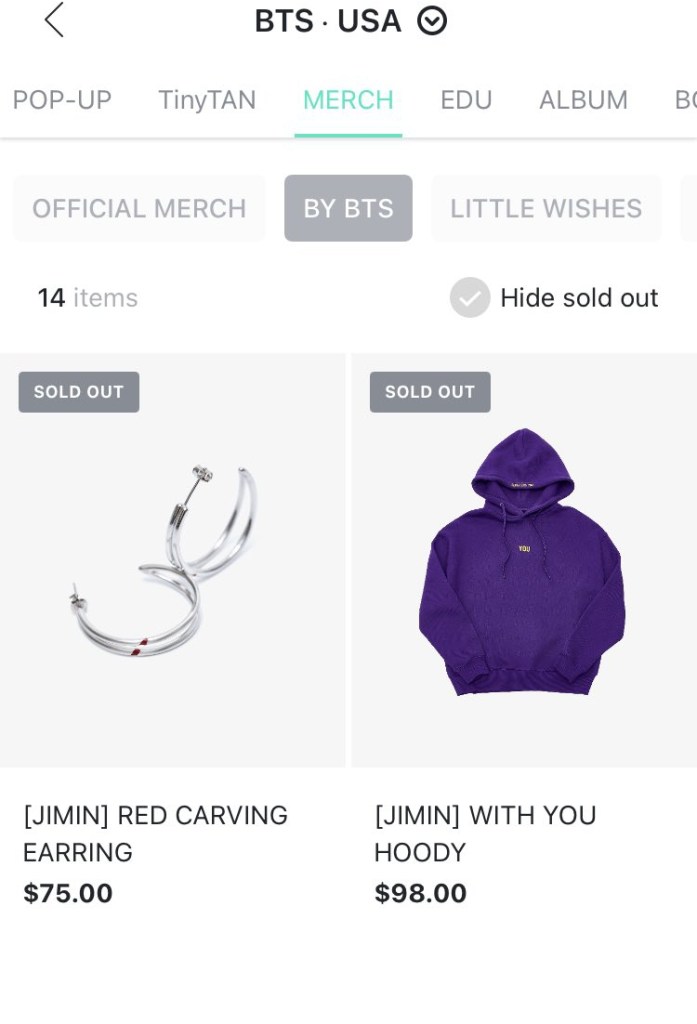Filter by OFFICIAL MERCH category

pyautogui.click(x=139, y=208)
